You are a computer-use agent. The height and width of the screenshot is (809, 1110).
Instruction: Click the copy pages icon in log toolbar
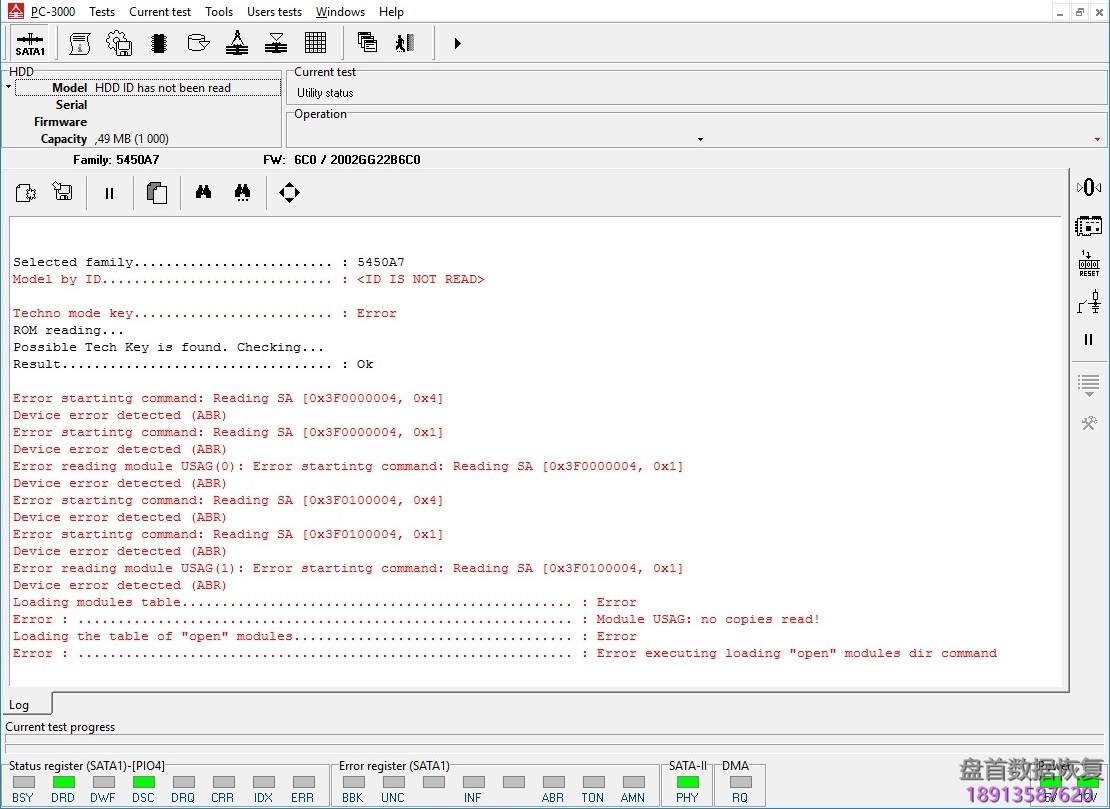(156, 193)
